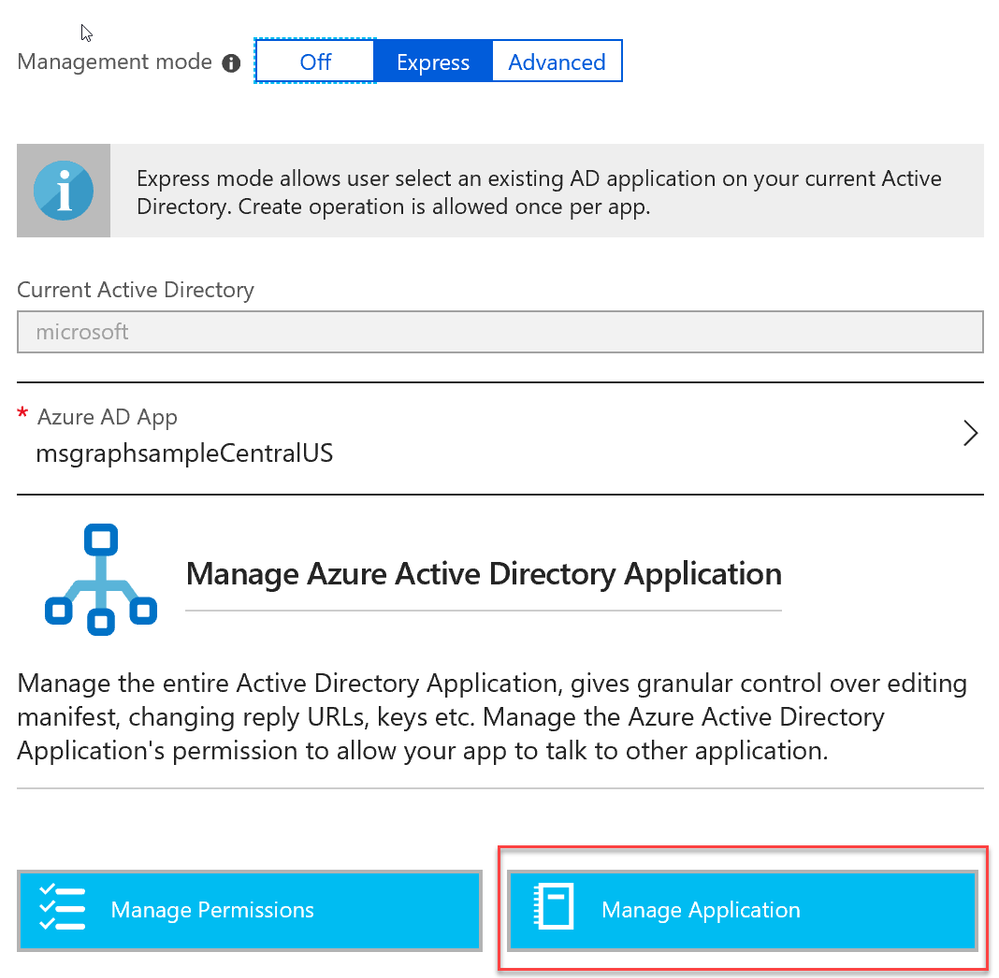Click the Management mode label
This screenshot has height=978, width=999.
(x=115, y=62)
